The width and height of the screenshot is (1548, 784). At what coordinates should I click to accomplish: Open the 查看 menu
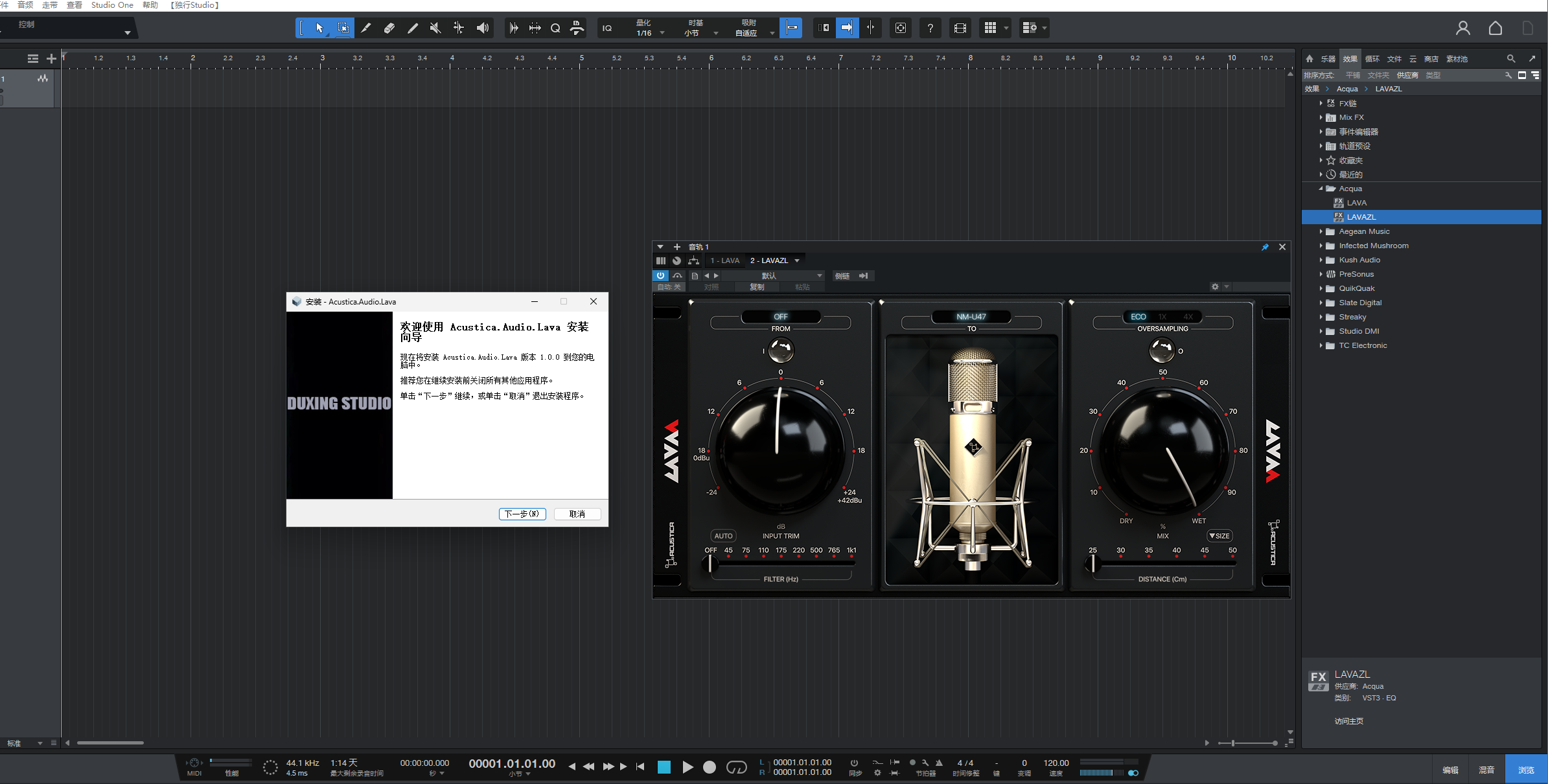tap(75, 5)
